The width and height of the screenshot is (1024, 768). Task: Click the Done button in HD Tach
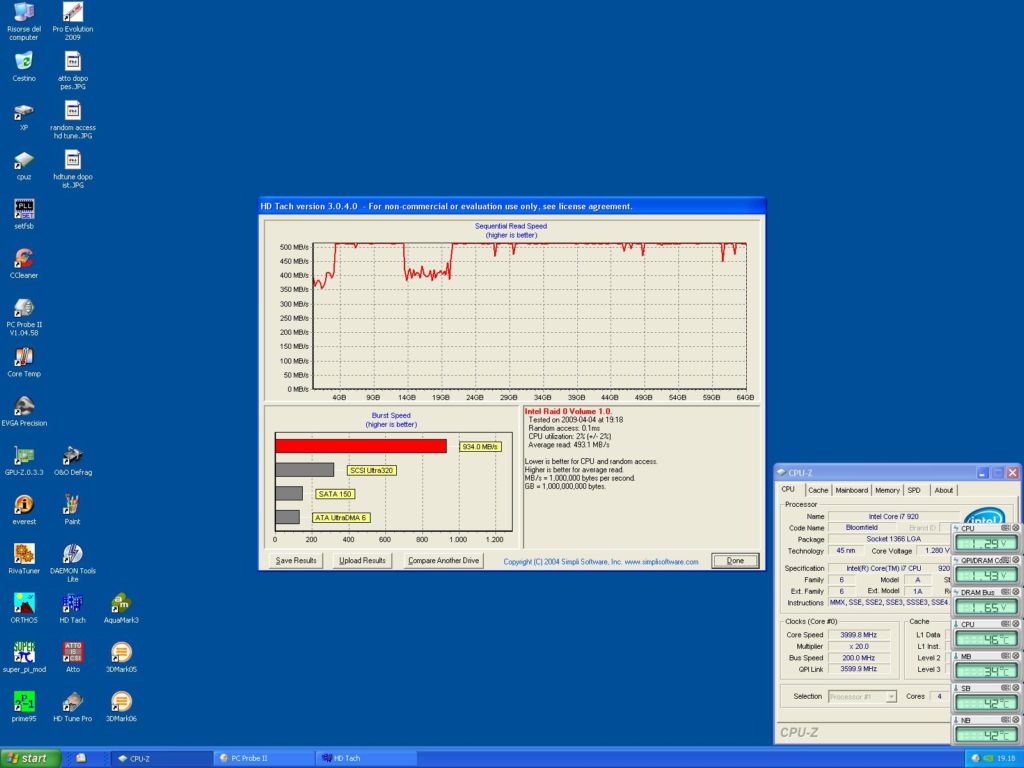click(x=735, y=560)
